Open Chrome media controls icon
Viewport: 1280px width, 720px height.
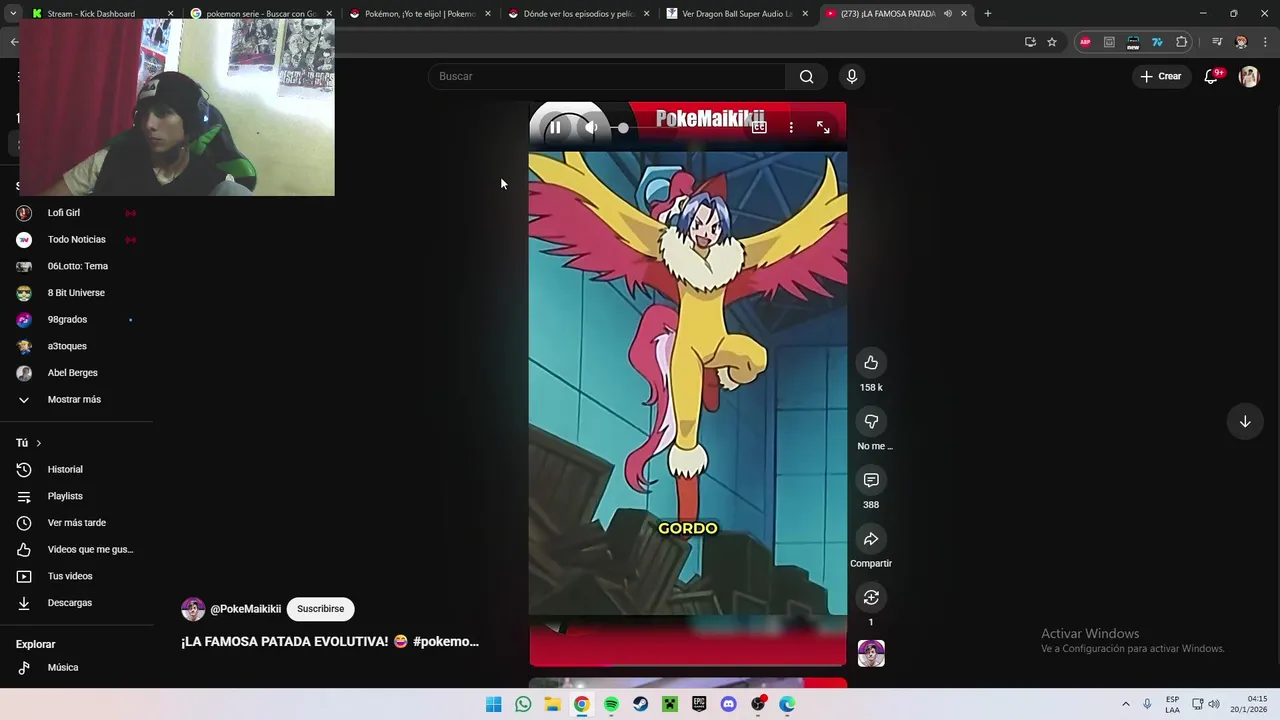(1217, 42)
